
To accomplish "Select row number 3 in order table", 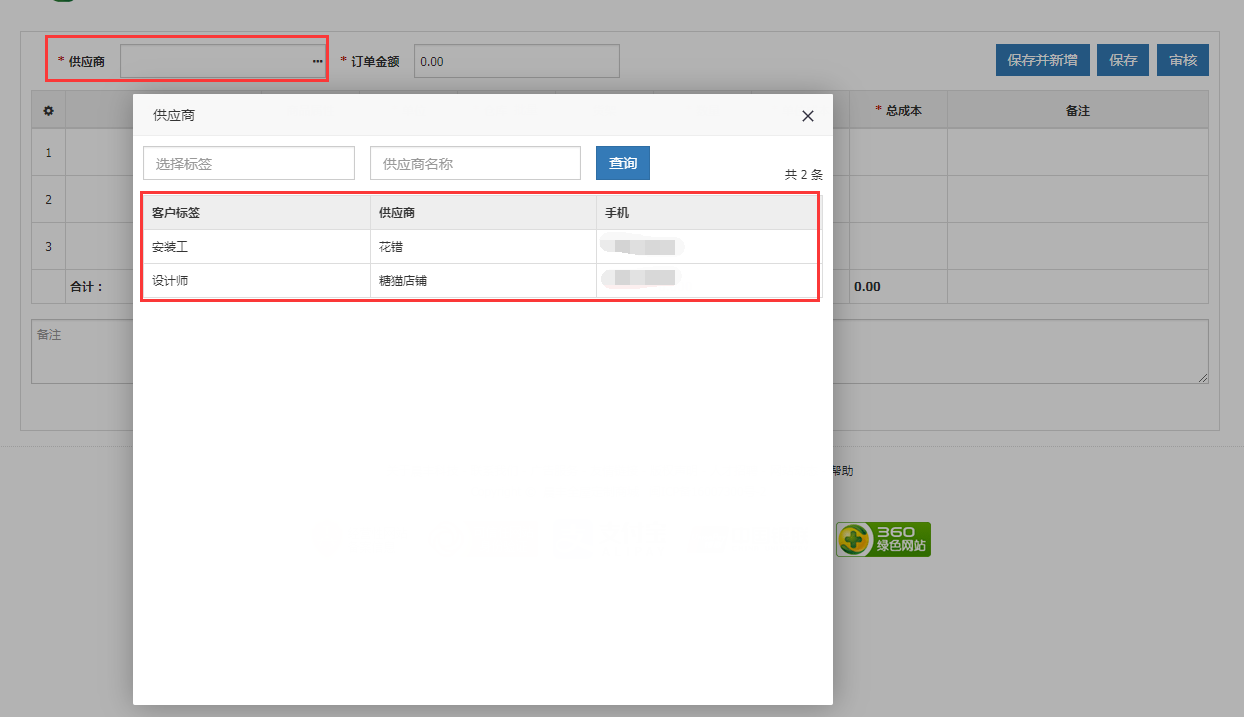I will click(x=48, y=245).
